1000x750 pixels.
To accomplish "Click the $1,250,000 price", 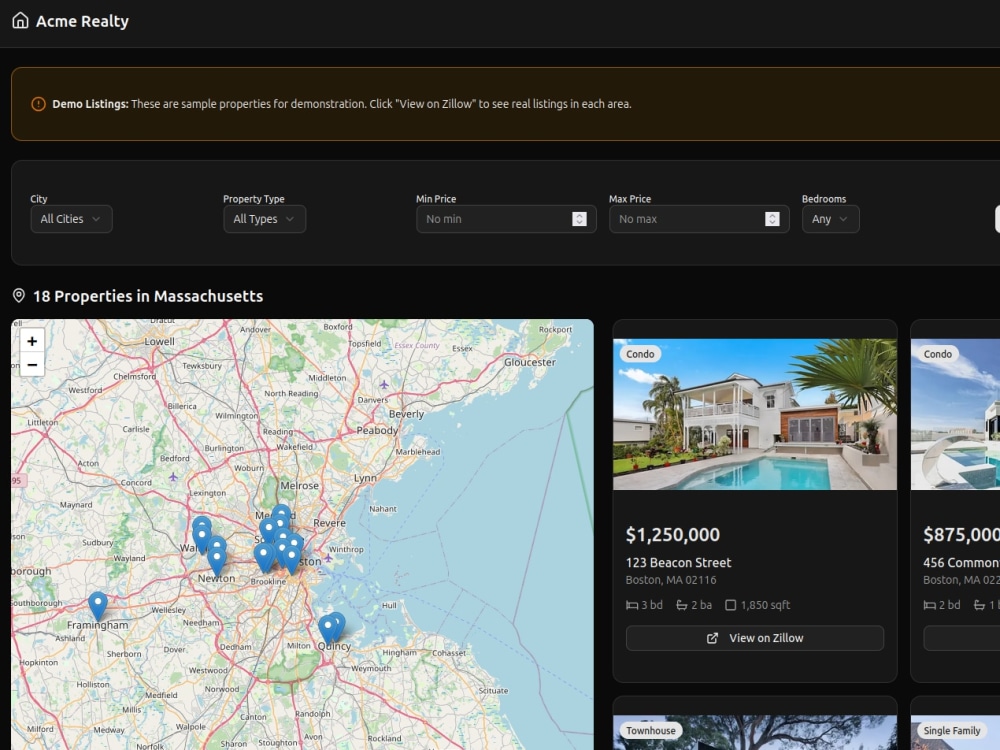I will pos(673,534).
